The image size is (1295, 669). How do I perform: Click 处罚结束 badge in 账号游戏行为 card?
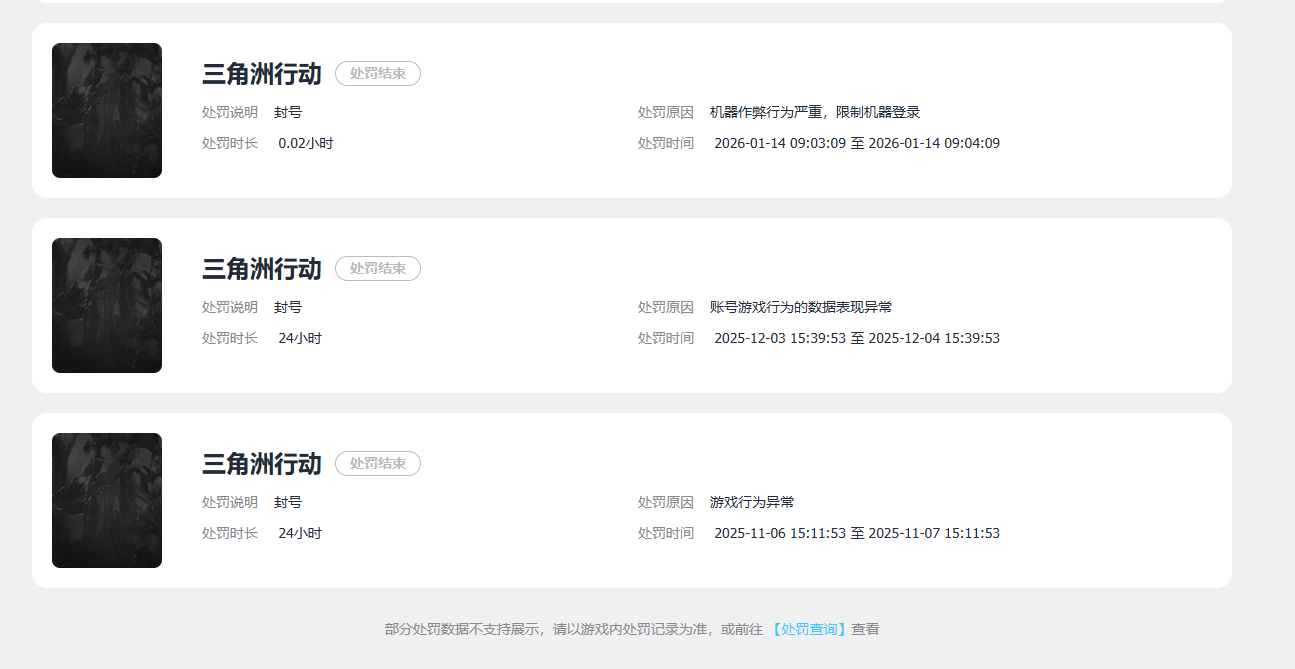point(378,268)
